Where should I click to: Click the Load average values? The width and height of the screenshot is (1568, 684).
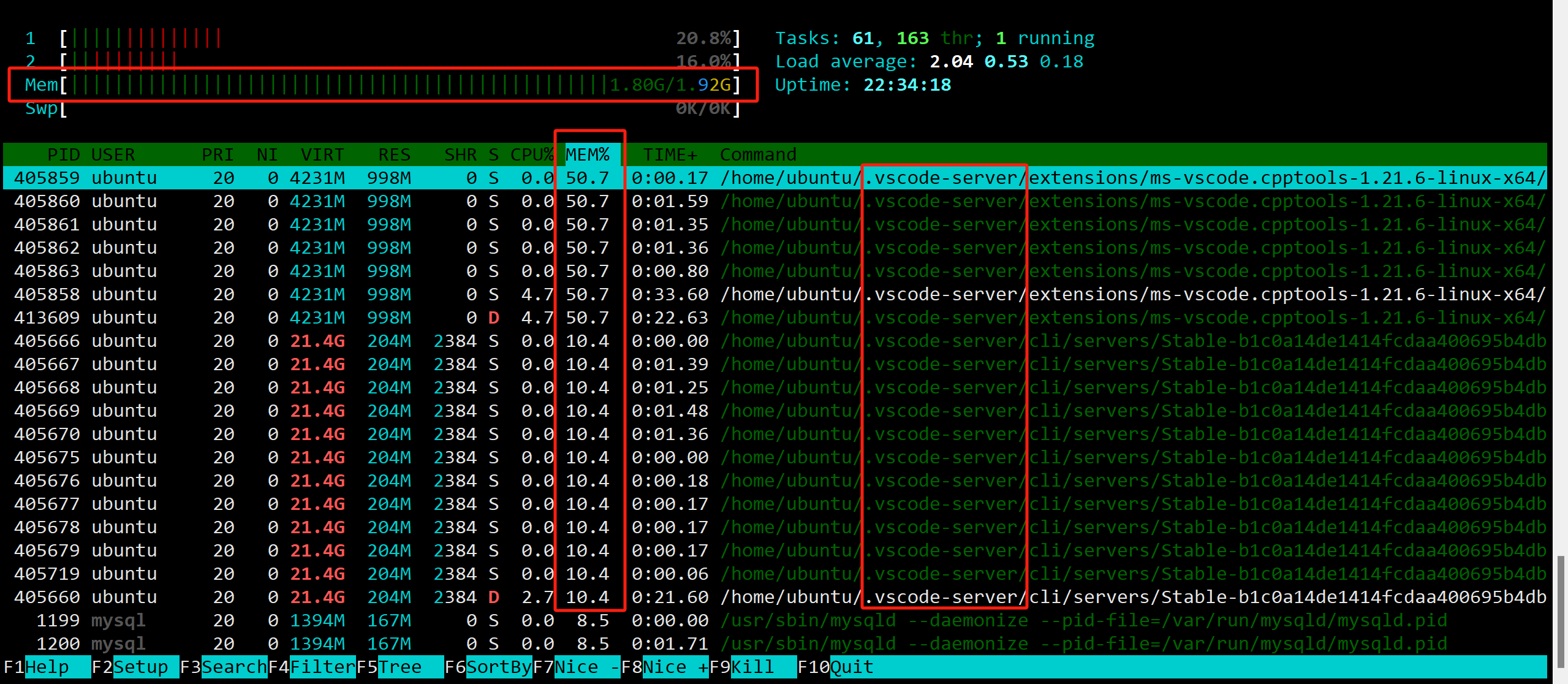(1006, 61)
